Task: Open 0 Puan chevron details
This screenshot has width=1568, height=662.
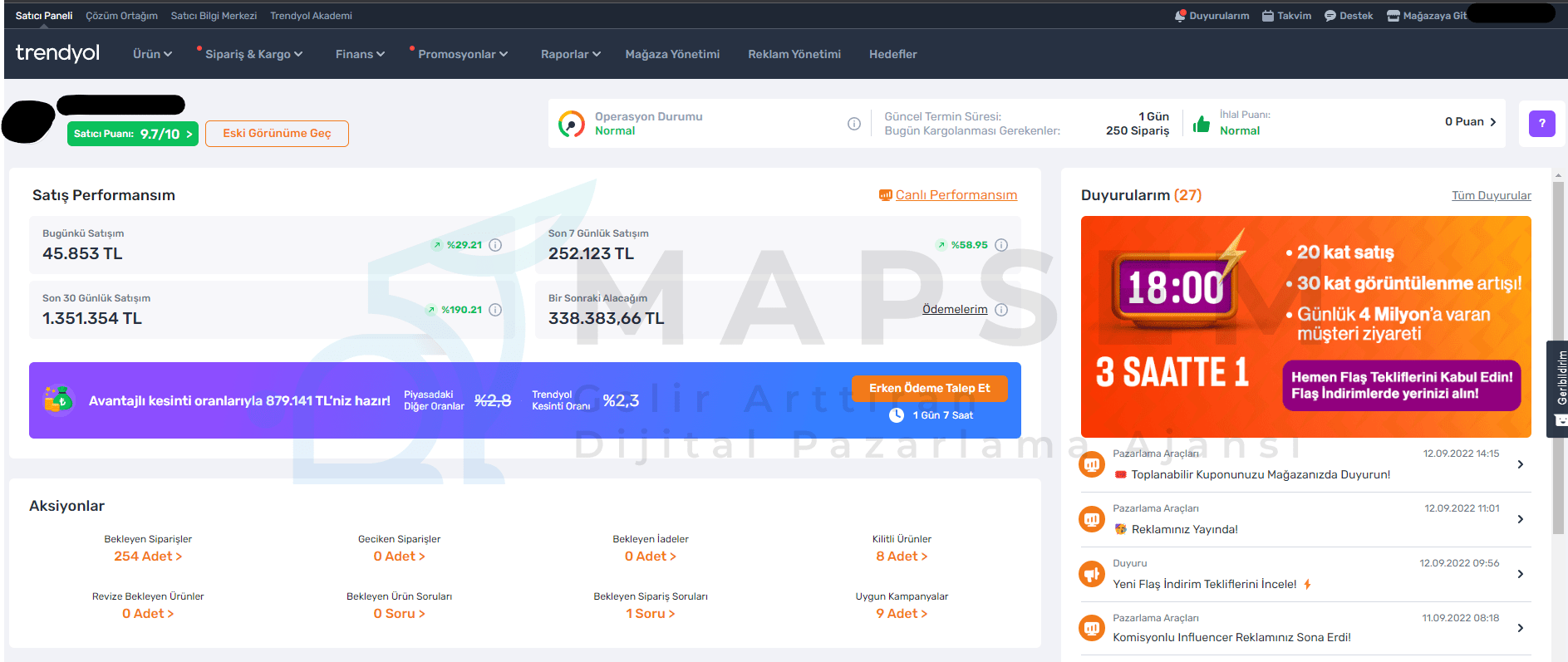Action: click(1493, 122)
